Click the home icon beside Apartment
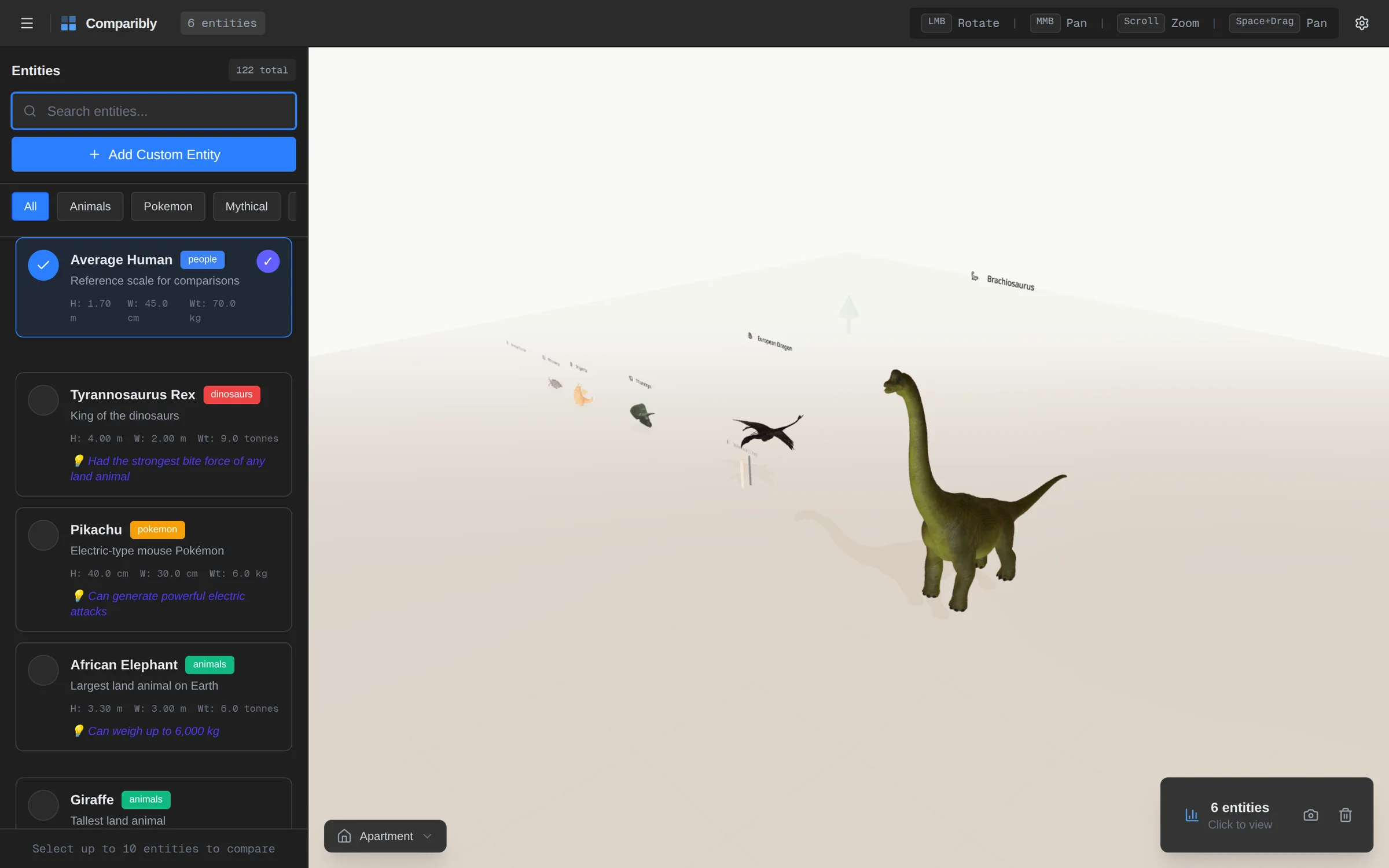The height and width of the screenshot is (868, 1389). pos(344,836)
